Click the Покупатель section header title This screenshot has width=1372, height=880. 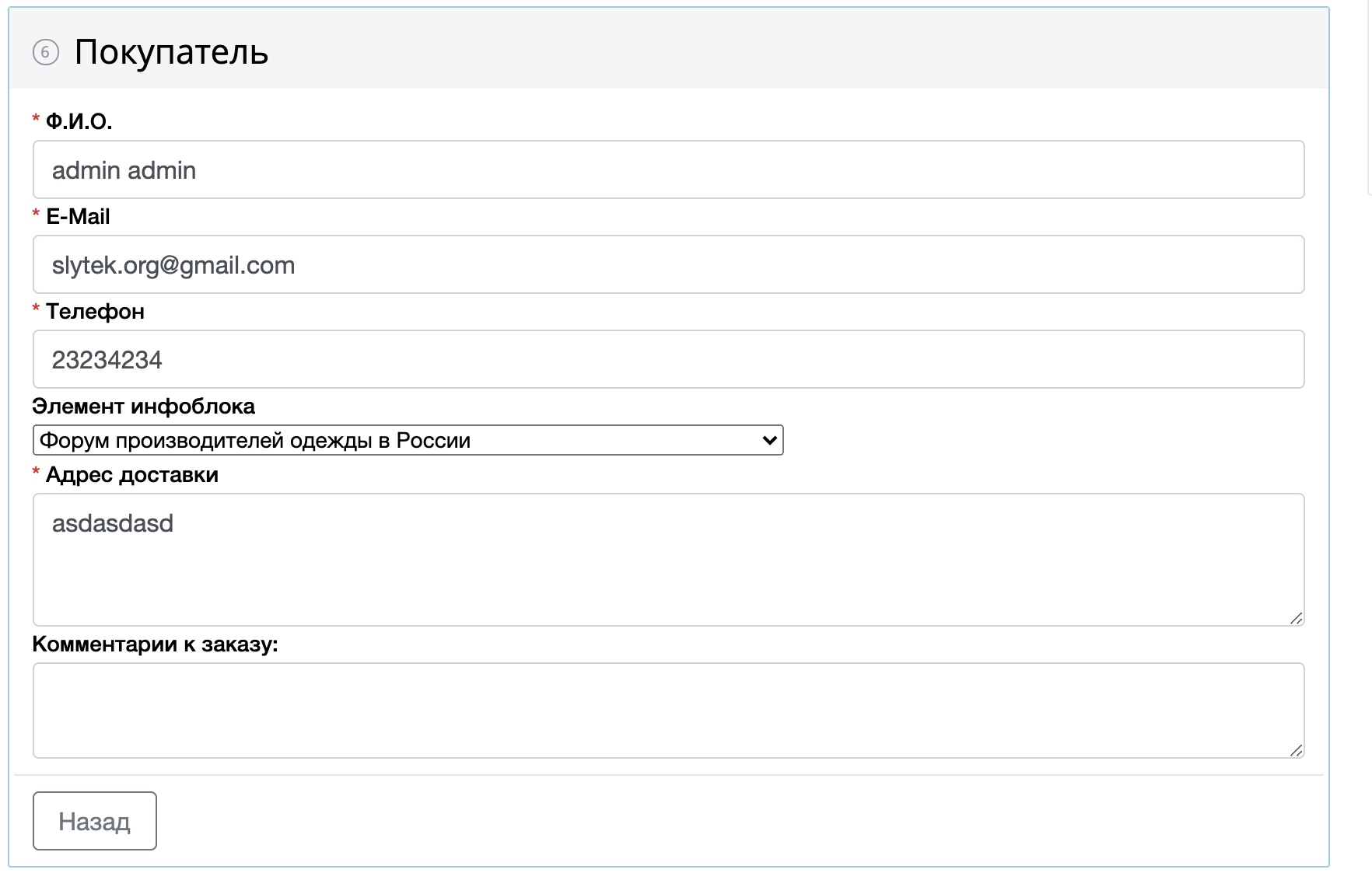[x=171, y=52]
